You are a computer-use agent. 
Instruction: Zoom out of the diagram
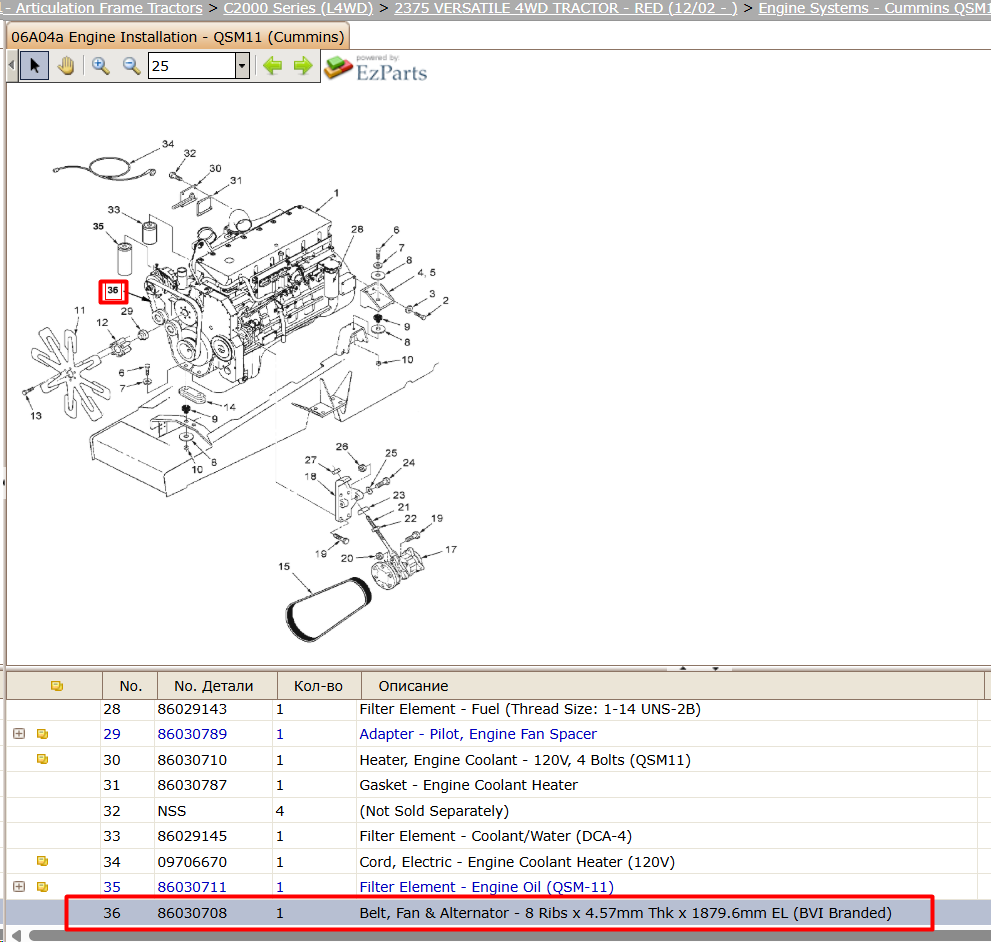131,66
